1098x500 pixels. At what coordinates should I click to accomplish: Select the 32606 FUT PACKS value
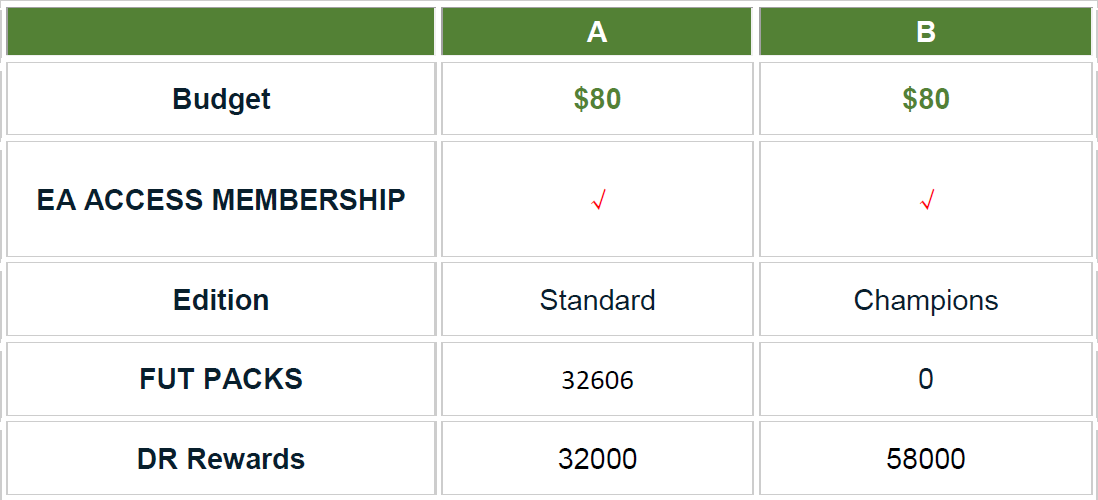tap(597, 380)
